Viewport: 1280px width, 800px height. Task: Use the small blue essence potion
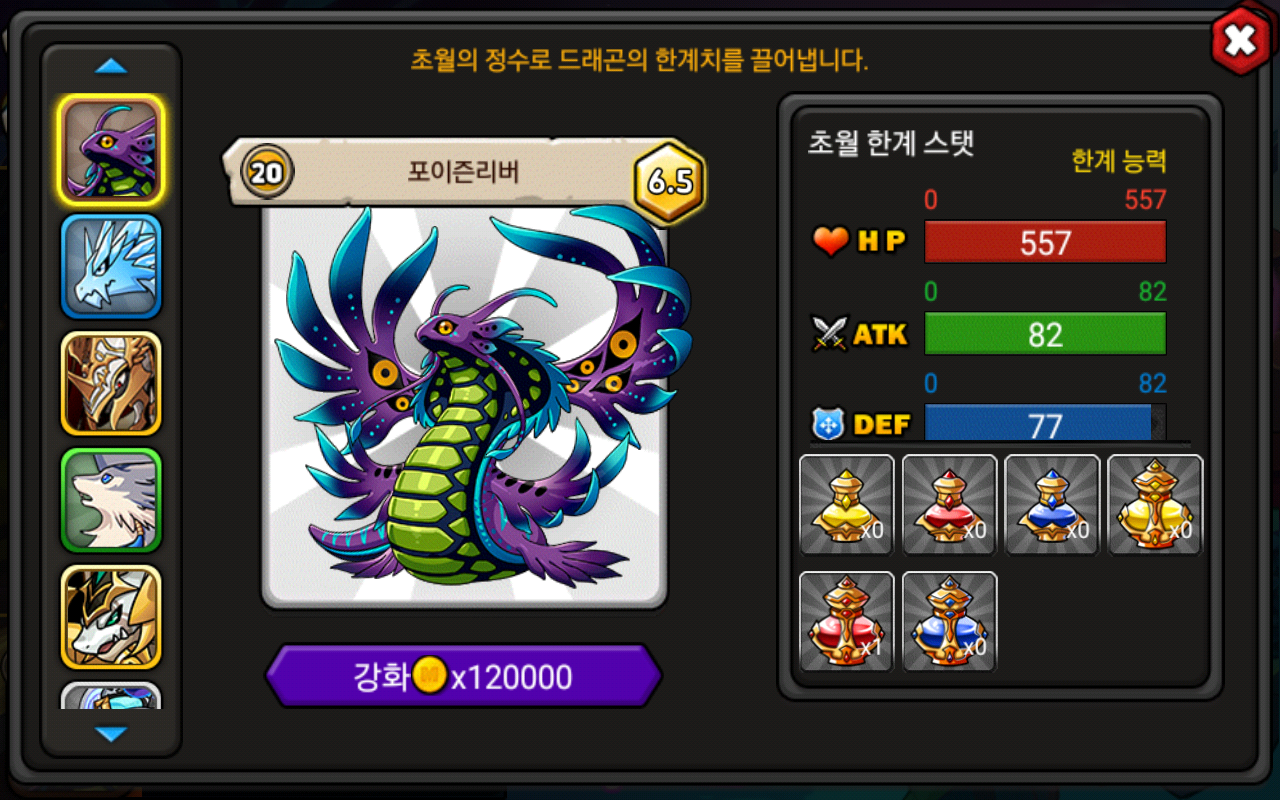coord(1052,505)
